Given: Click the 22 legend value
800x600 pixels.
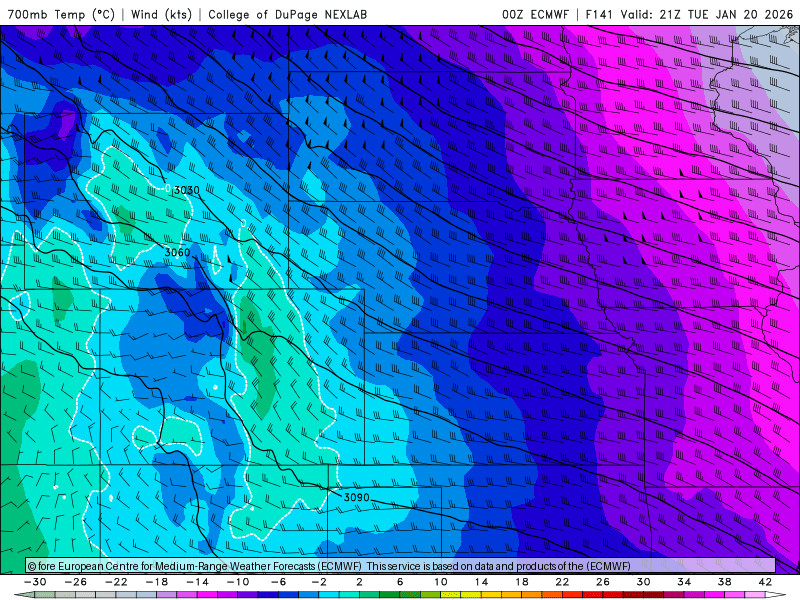Looking at the screenshot, I should pyautogui.click(x=562, y=582).
